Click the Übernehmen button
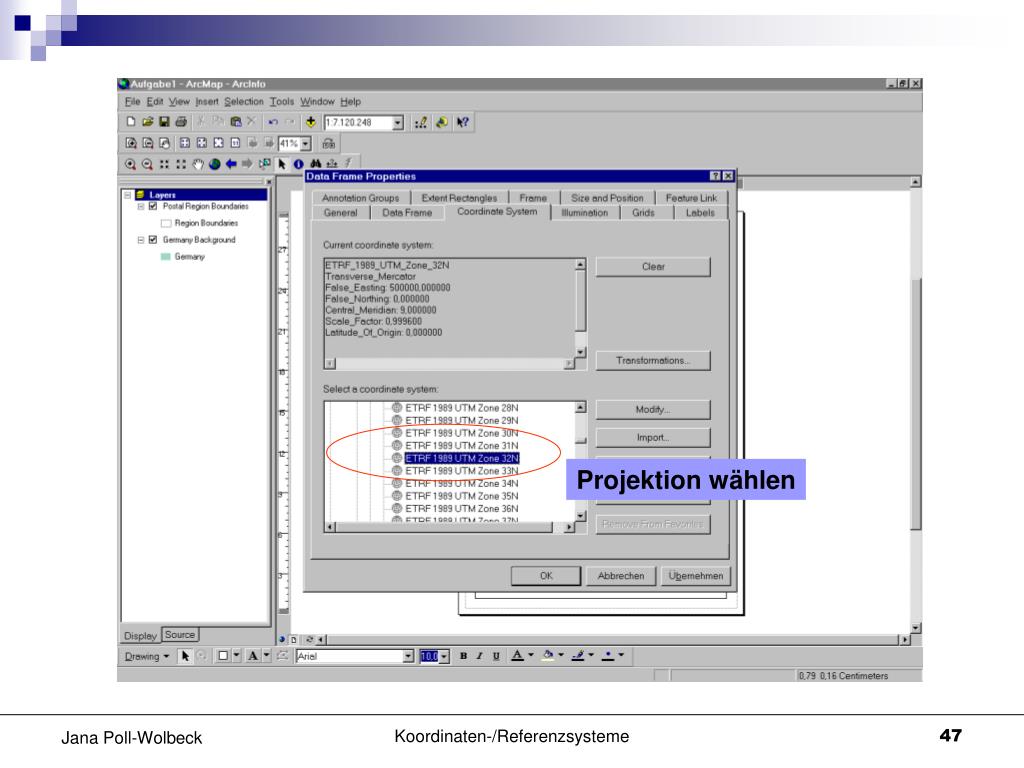Viewport: 1024px width, 768px height. (696, 576)
